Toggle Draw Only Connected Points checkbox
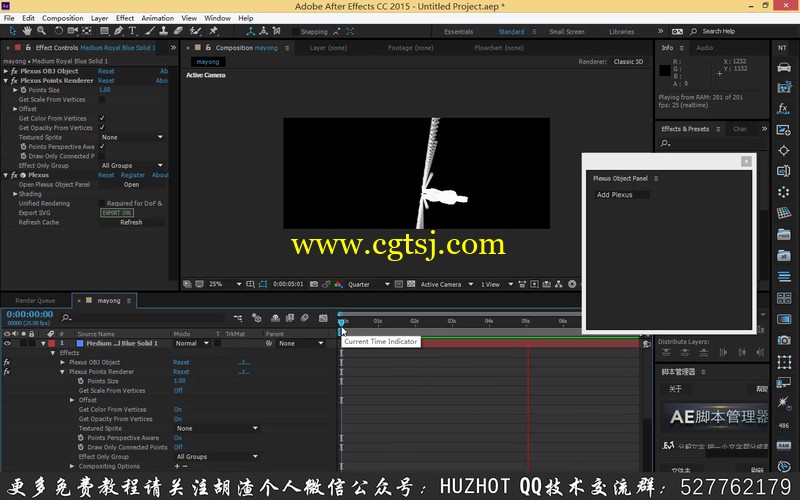Viewport: 800px width, 500px height. tap(102, 156)
